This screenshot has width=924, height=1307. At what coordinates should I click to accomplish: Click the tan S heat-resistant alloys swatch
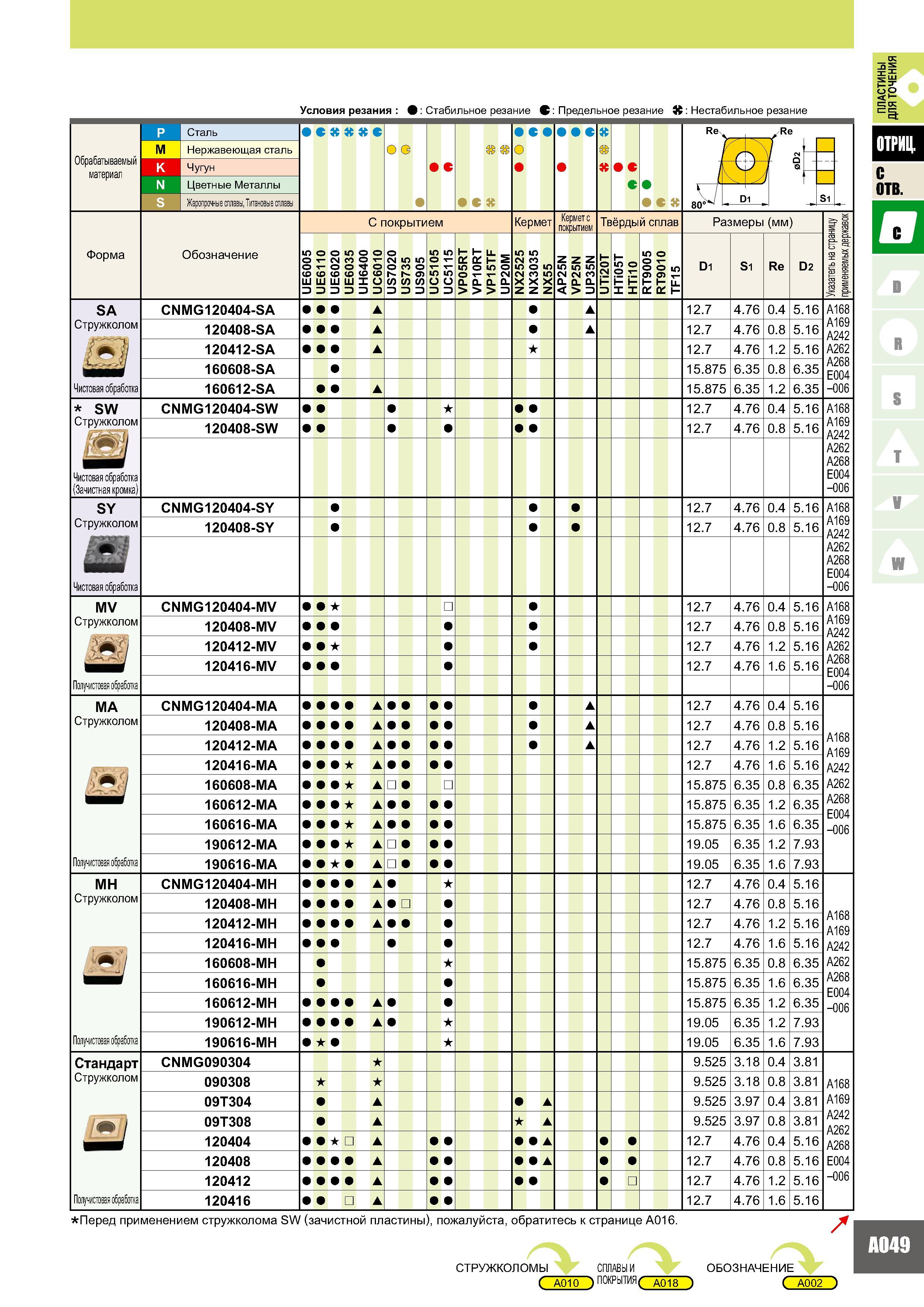tap(161, 203)
